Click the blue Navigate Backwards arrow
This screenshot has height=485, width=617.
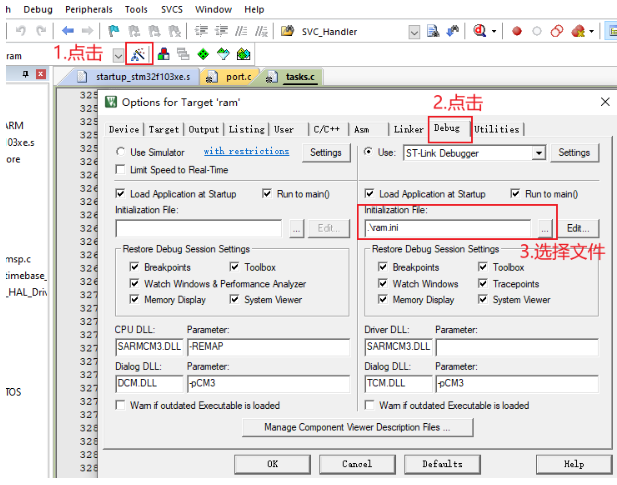tap(68, 31)
